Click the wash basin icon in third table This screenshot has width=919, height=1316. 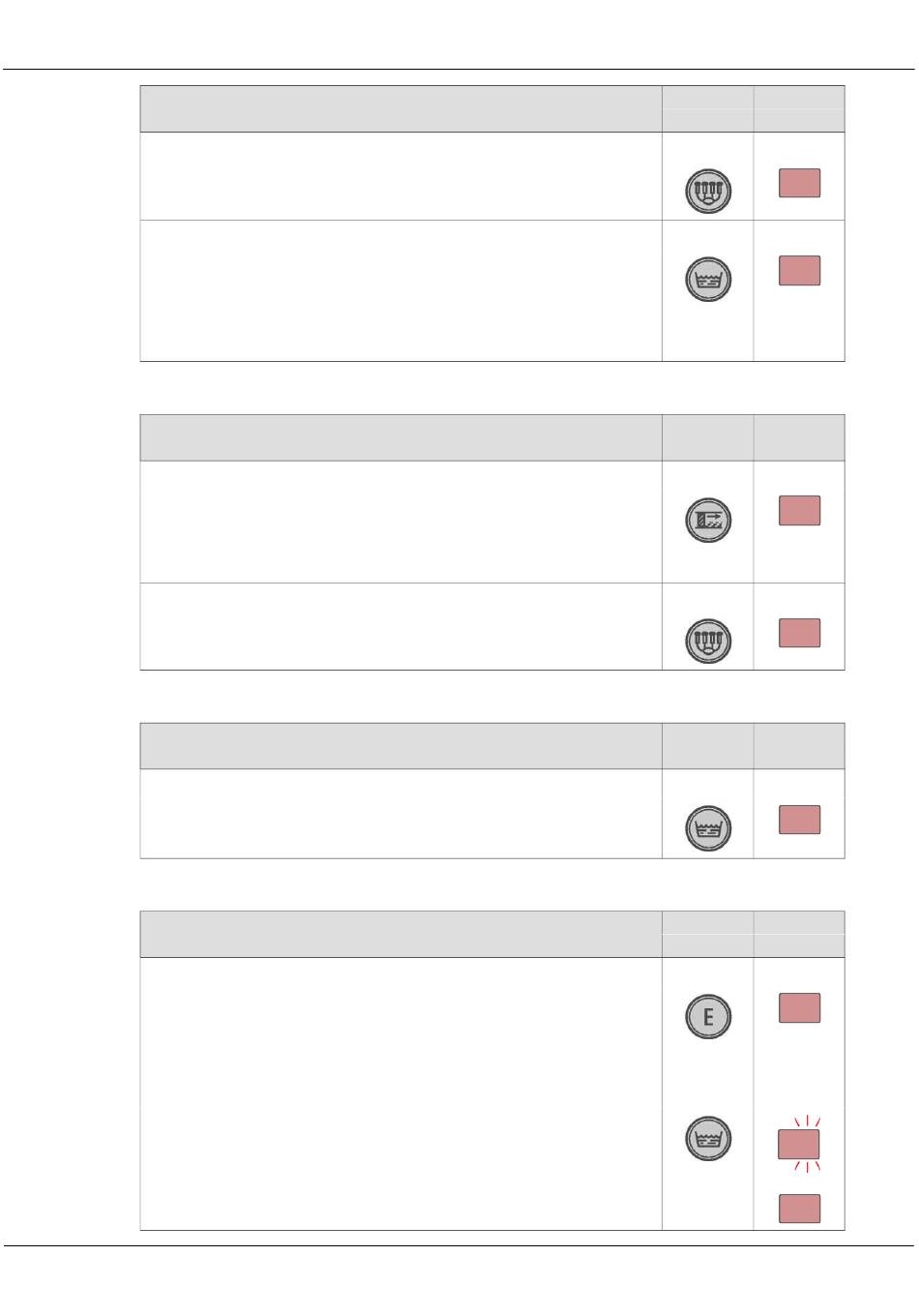coord(708,828)
